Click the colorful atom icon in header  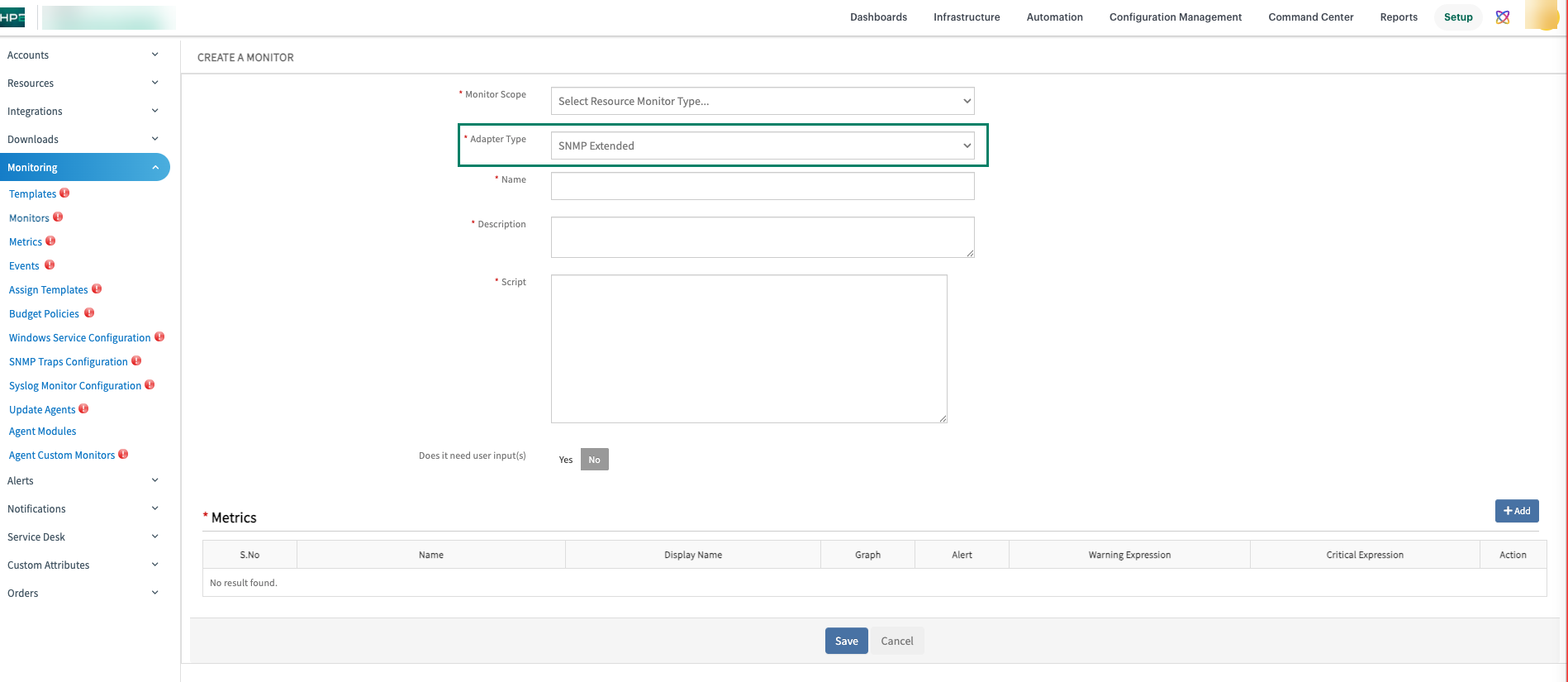(1503, 17)
